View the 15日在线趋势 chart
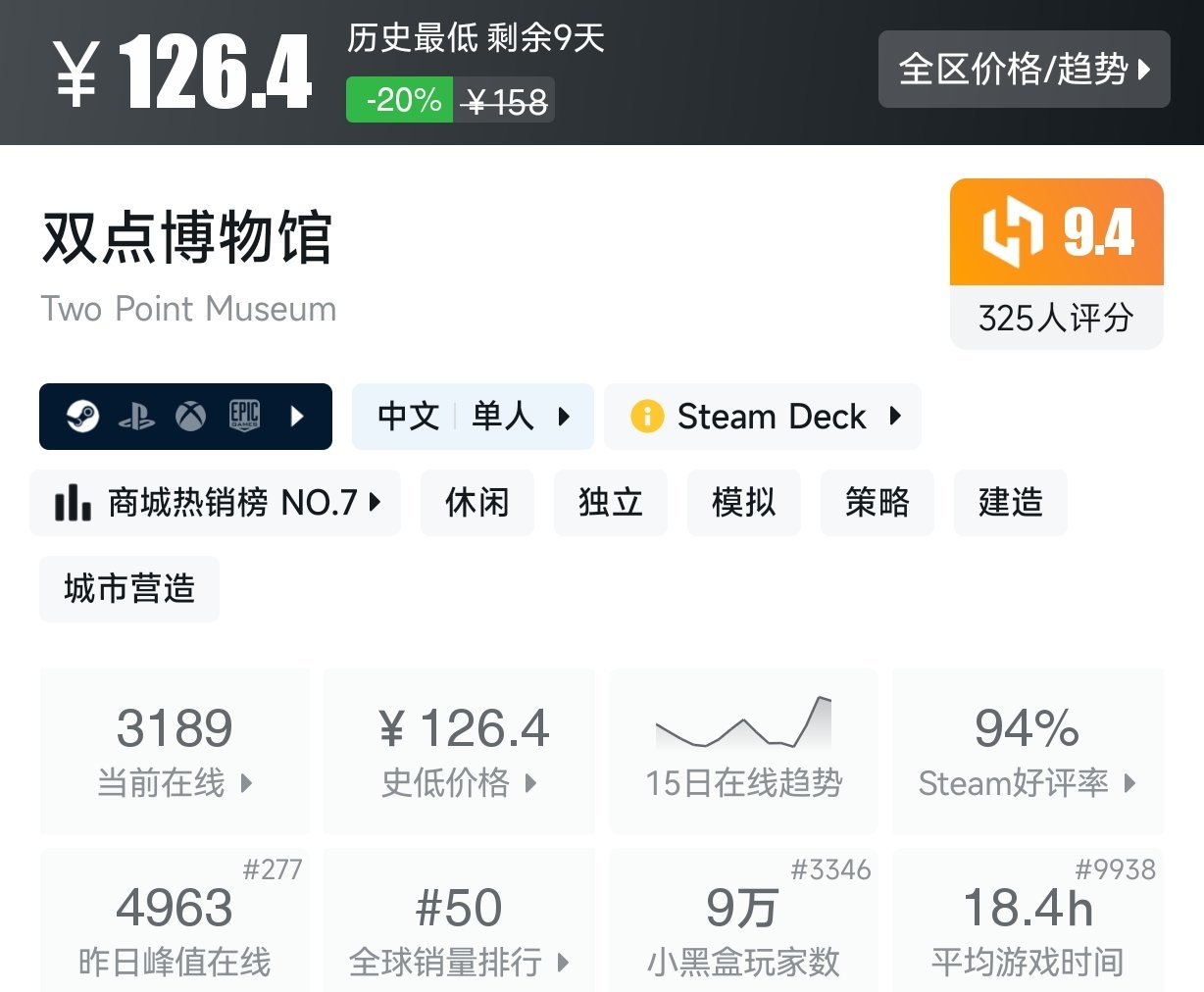The height and width of the screenshot is (992, 1204). point(743,752)
